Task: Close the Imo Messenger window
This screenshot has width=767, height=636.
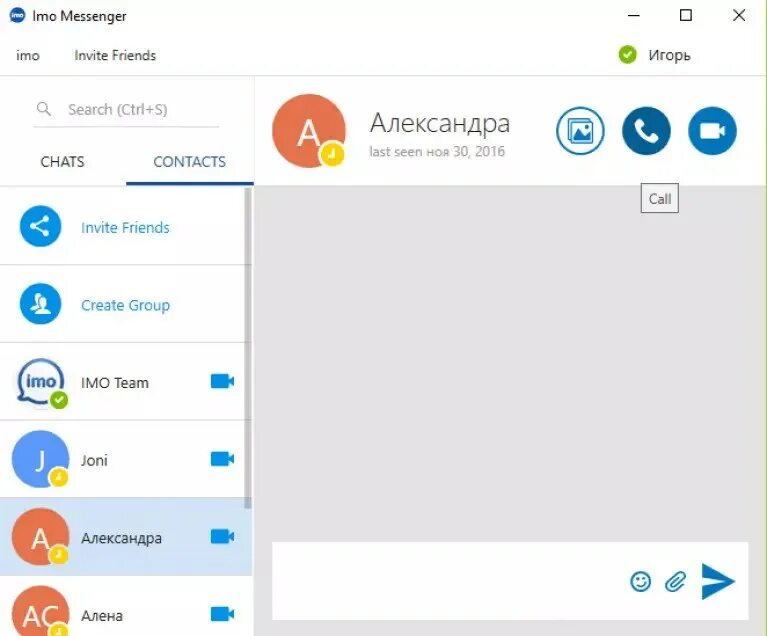Action: [x=739, y=15]
